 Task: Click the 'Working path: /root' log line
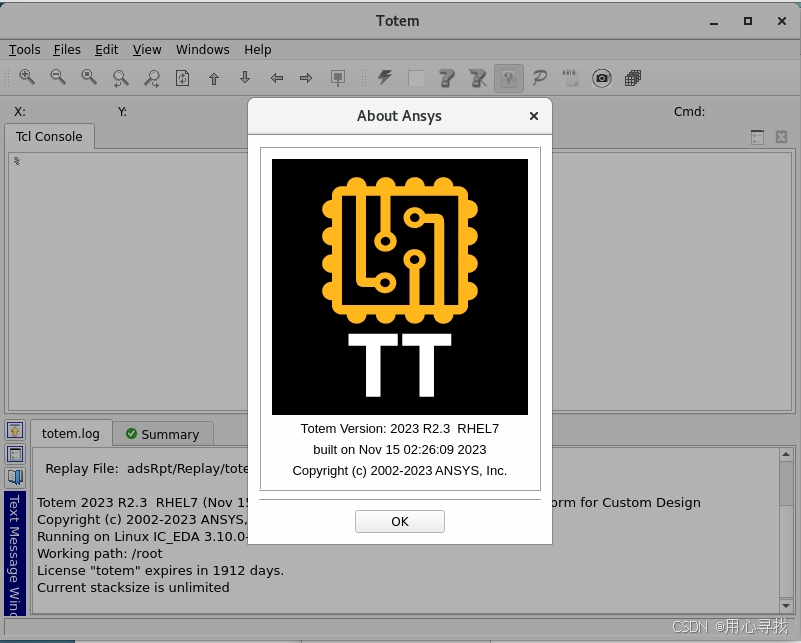coord(100,554)
